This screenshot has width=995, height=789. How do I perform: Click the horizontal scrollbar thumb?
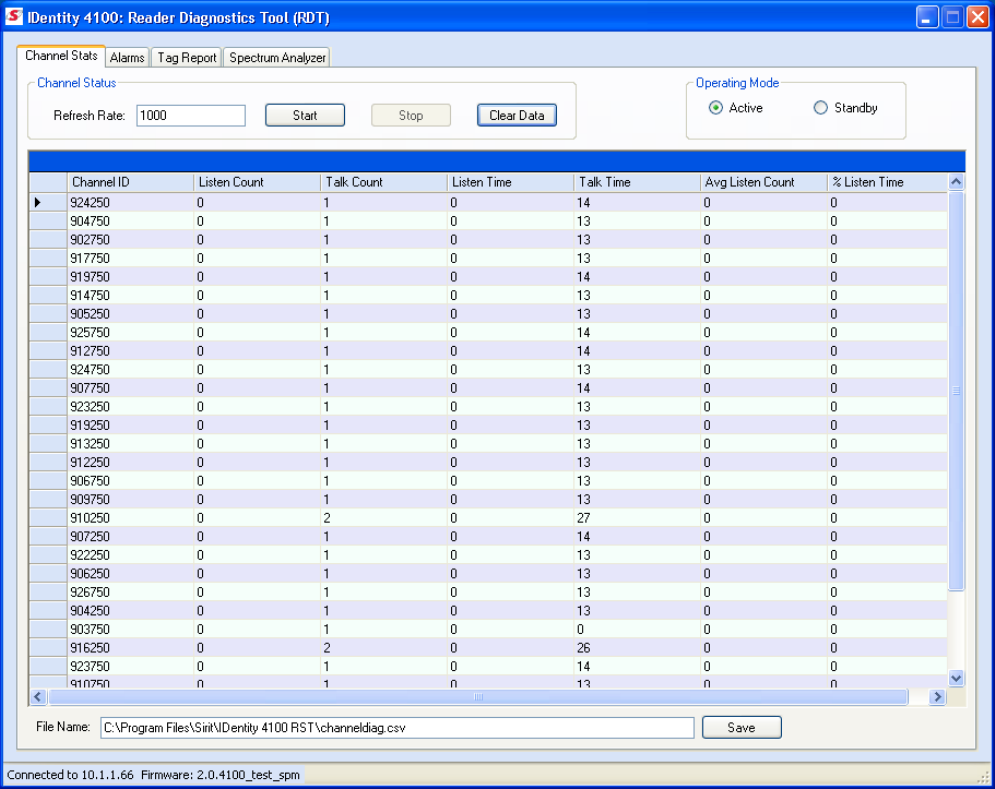478,697
